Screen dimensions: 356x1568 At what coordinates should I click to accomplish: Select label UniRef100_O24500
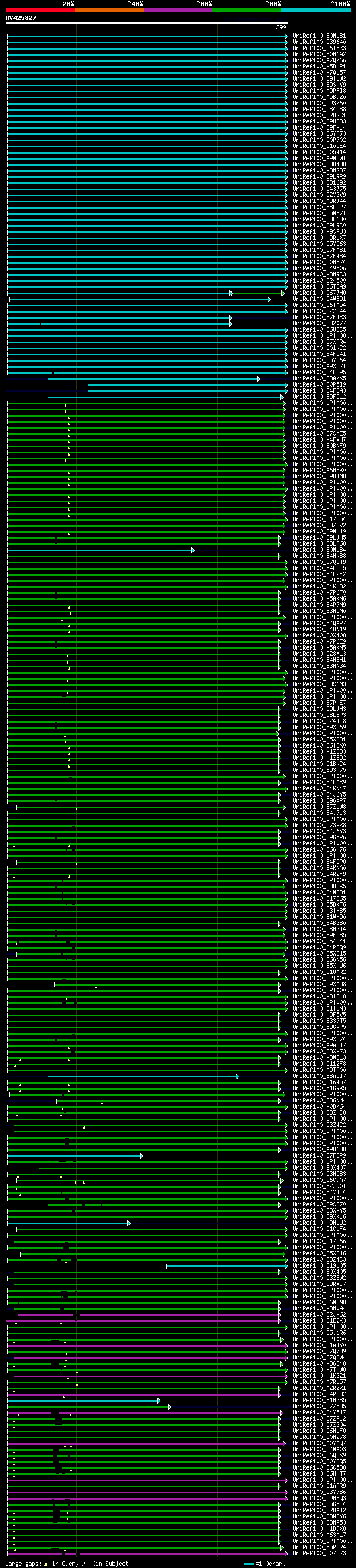pos(319,280)
